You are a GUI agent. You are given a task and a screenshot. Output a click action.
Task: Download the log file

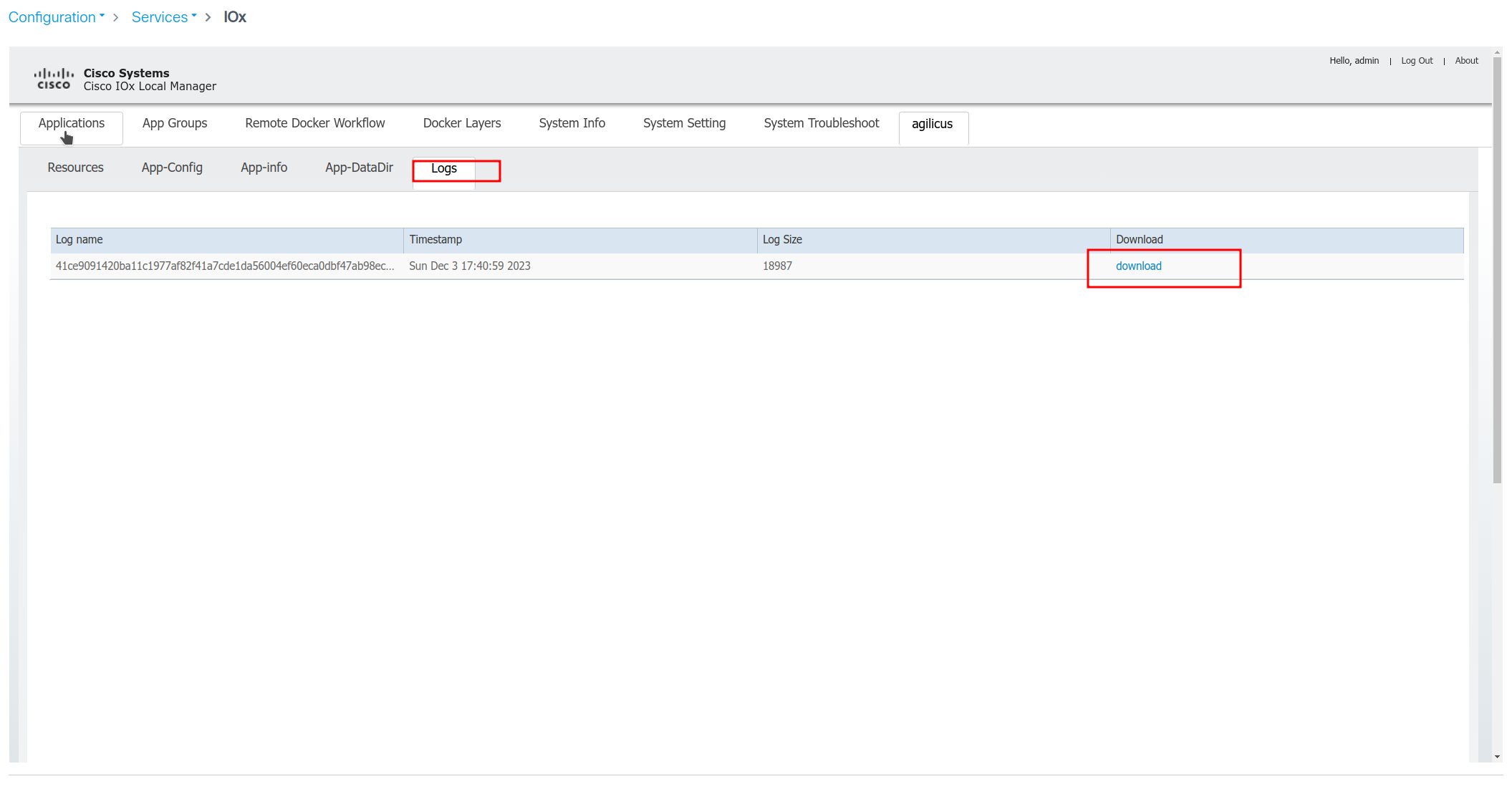tap(1139, 266)
